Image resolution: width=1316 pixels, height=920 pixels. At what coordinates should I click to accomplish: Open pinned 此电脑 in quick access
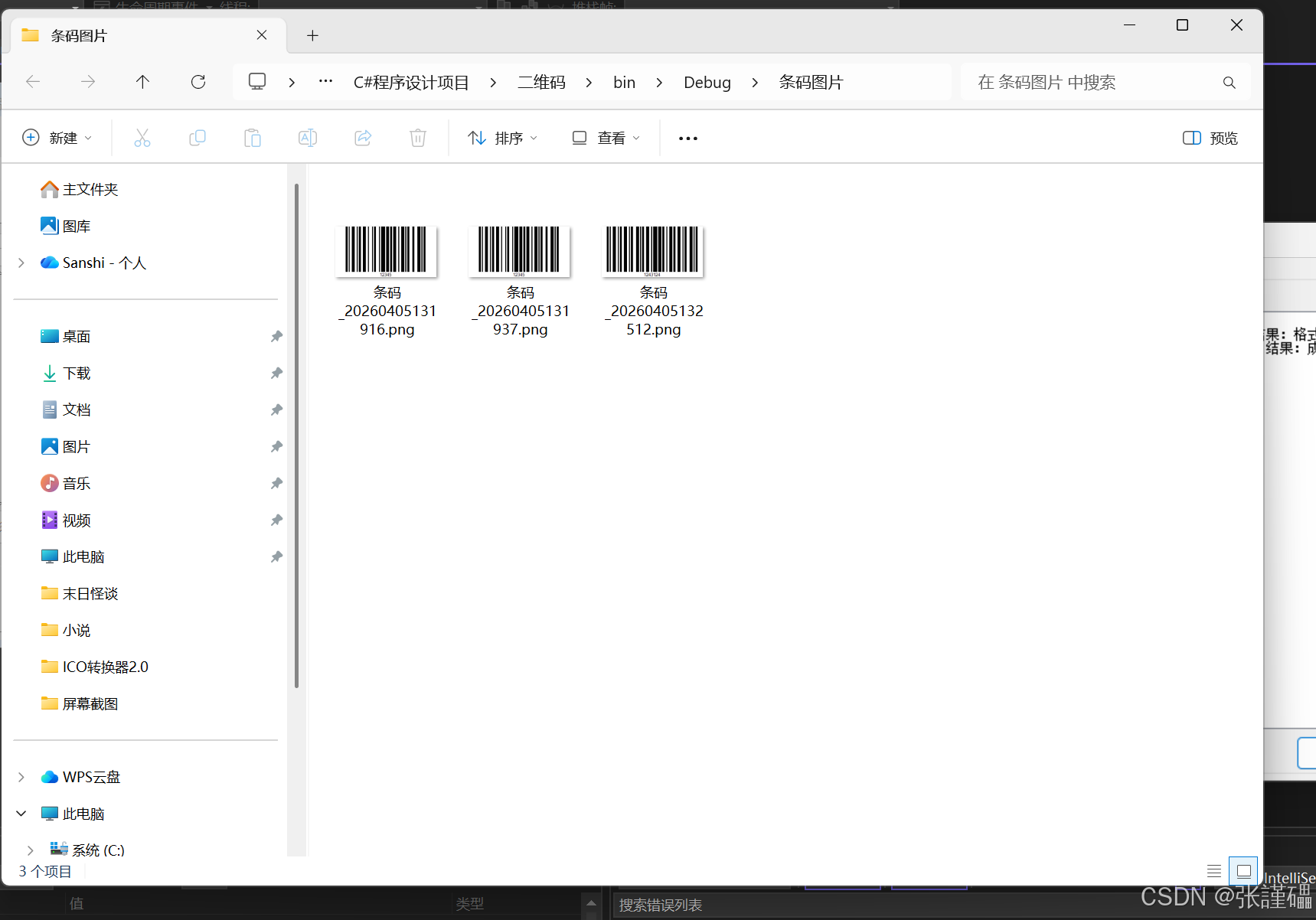73,556
